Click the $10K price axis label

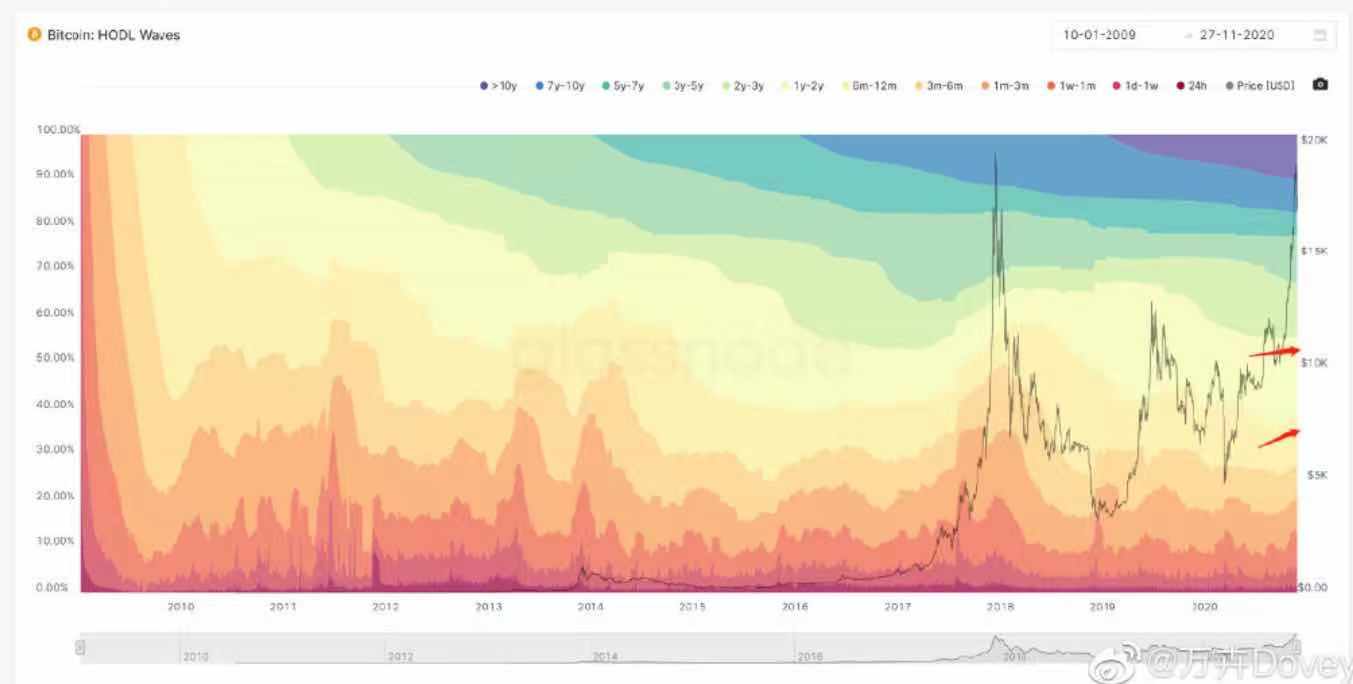point(1314,363)
